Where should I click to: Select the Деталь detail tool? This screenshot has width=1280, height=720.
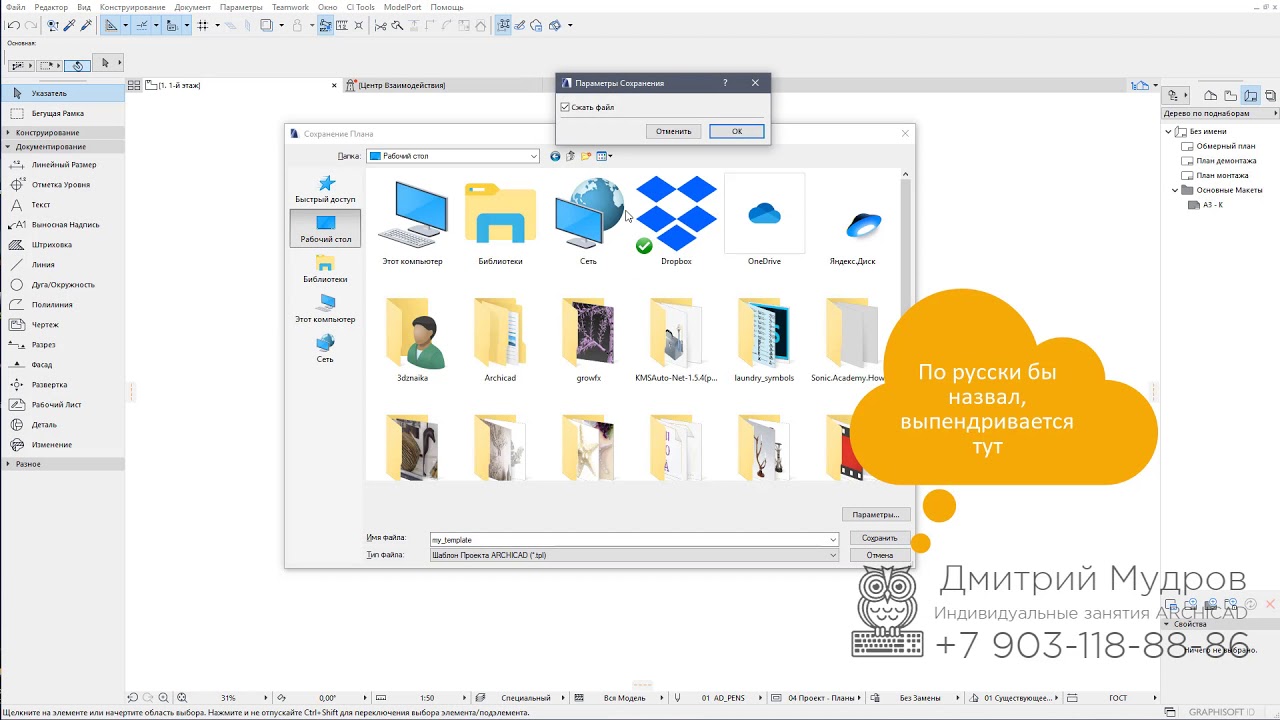point(62,424)
